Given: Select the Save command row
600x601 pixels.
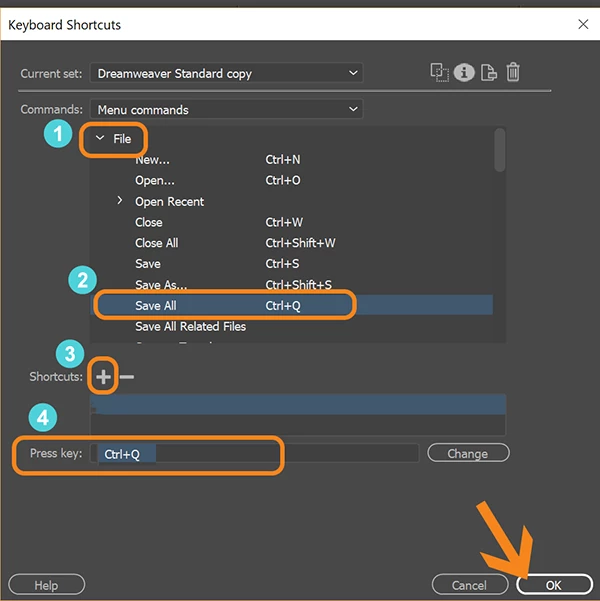Looking at the screenshot, I should [291, 263].
